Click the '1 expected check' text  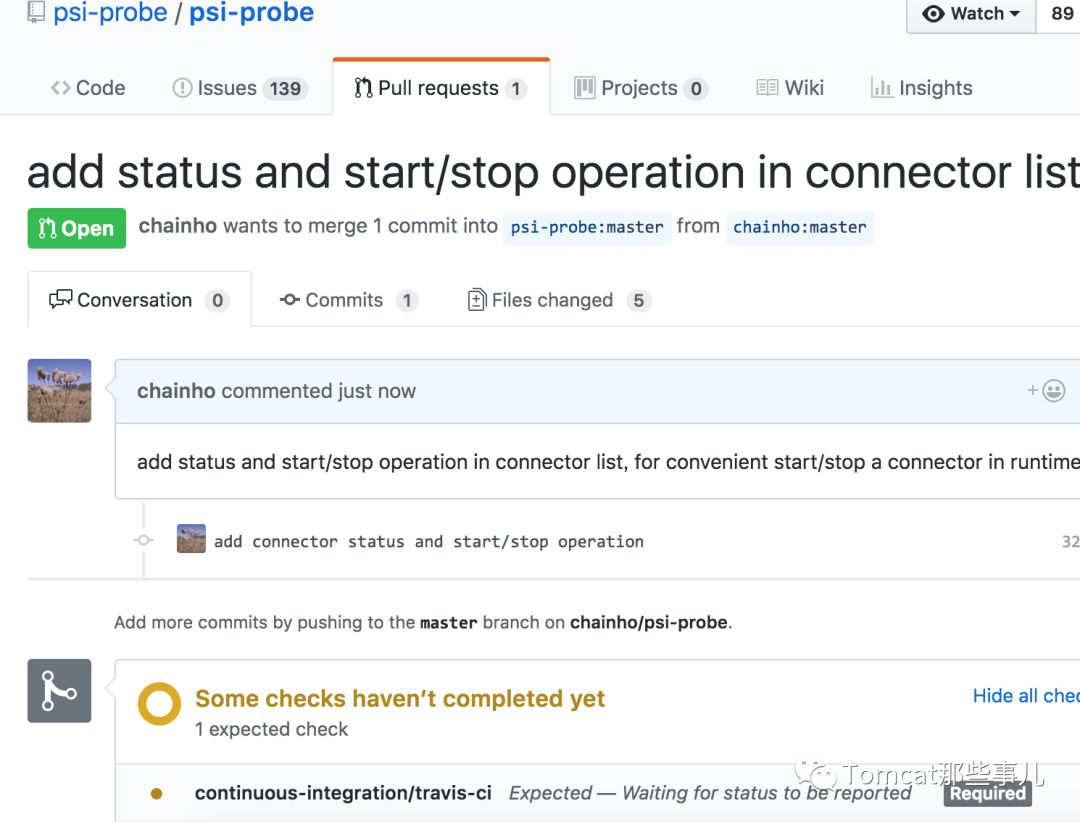pos(271,729)
